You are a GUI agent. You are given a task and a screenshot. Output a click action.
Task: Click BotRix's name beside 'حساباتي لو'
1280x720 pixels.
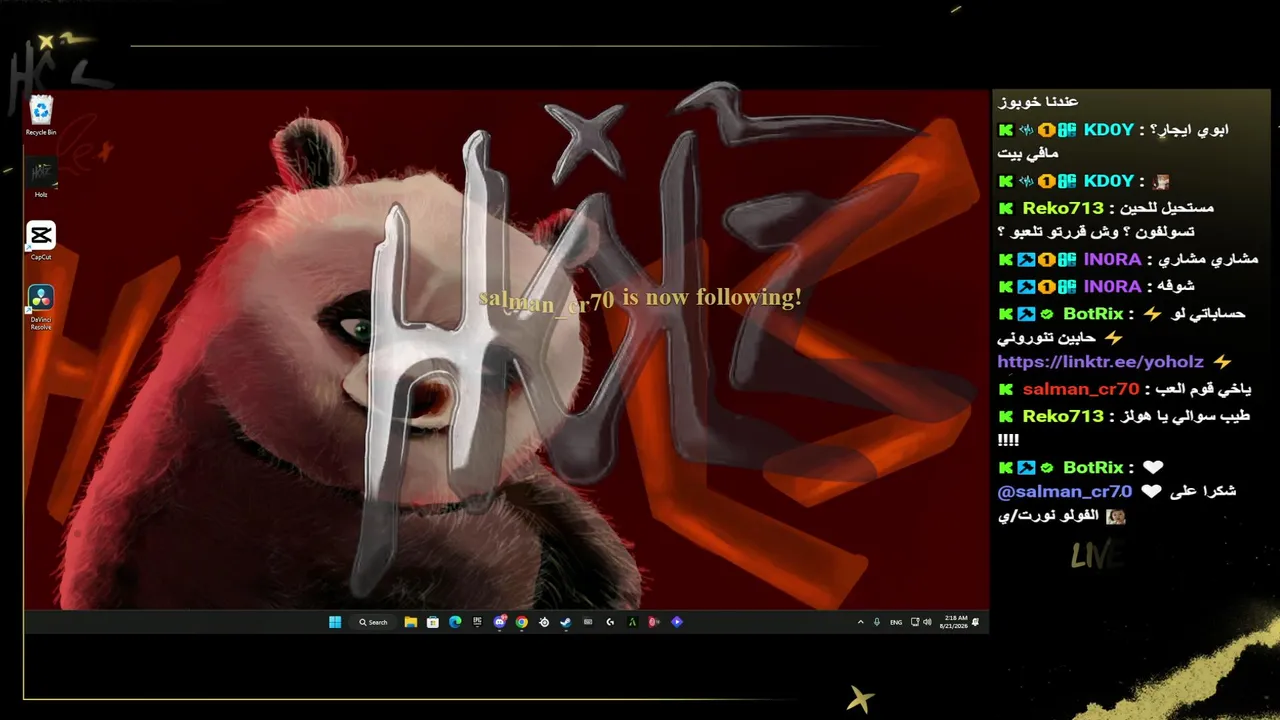(x=1094, y=314)
